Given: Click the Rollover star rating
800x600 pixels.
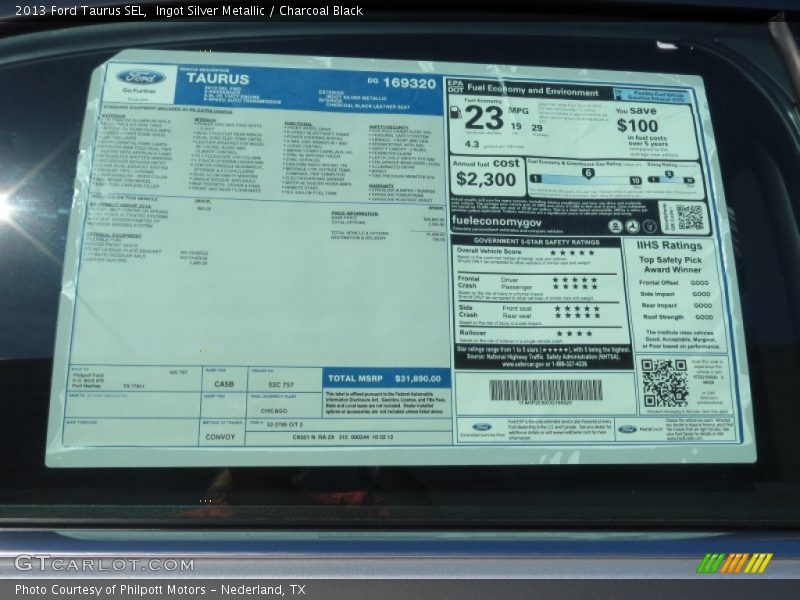Looking at the screenshot, I should click(573, 333).
